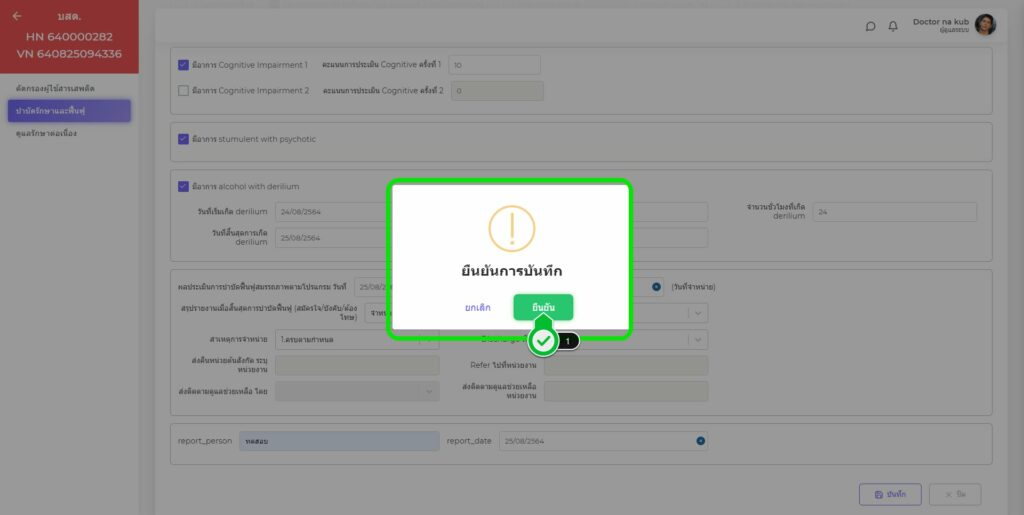Open the คัดกรองผู้ใช้สารเสพติด sidebar menu

click(x=54, y=89)
